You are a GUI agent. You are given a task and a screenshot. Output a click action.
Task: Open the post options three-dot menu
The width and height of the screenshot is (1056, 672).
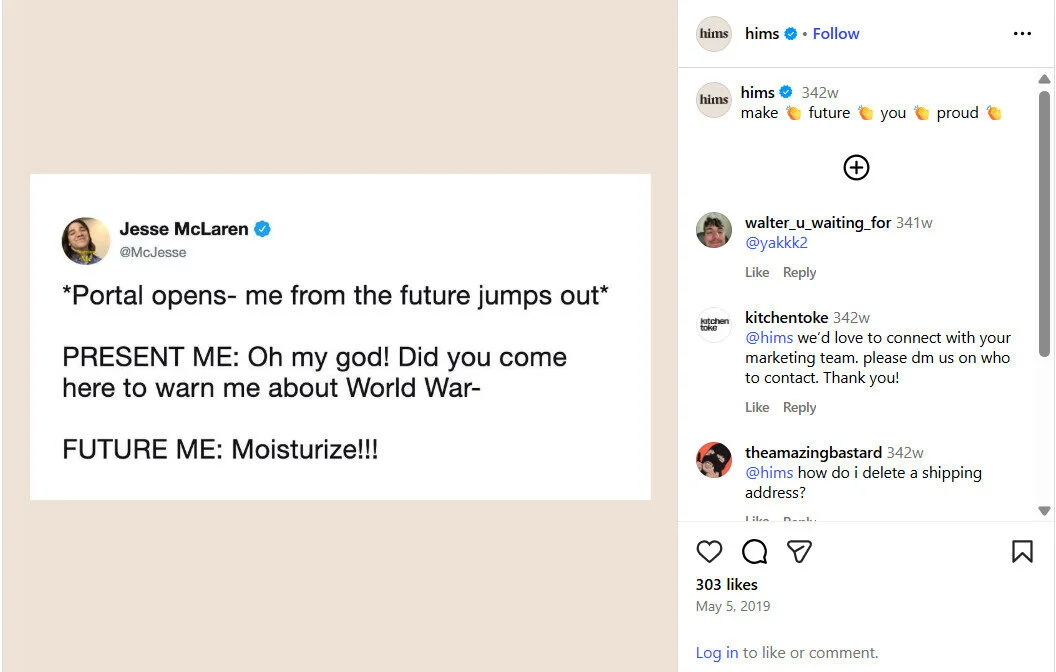(1022, 33)
